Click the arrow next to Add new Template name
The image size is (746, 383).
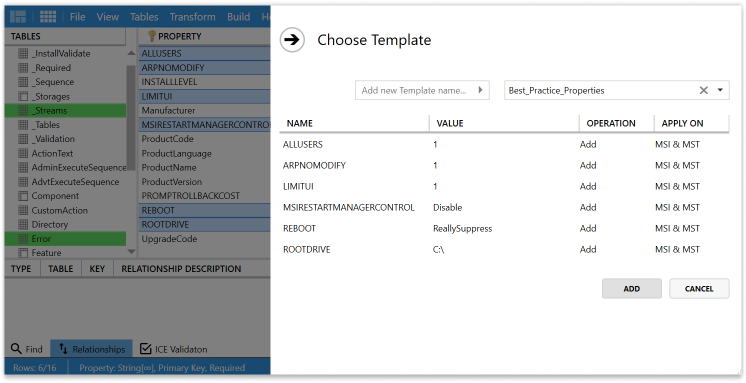point(481,89)
